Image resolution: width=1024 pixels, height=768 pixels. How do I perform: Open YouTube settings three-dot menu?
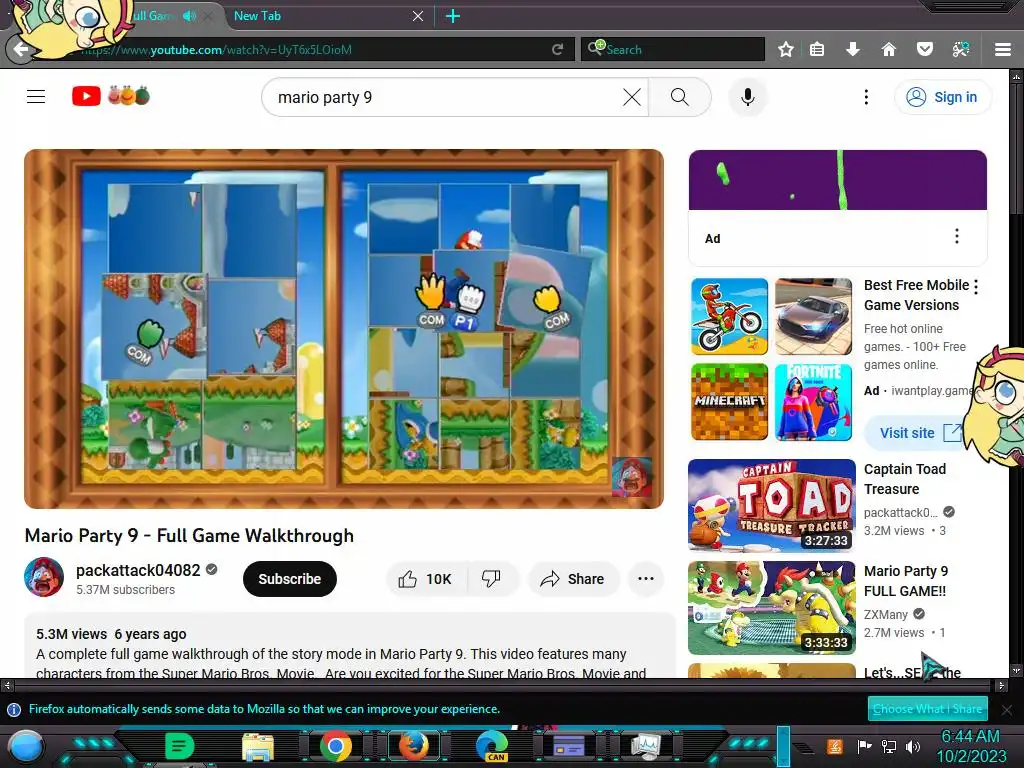point(866,97)
